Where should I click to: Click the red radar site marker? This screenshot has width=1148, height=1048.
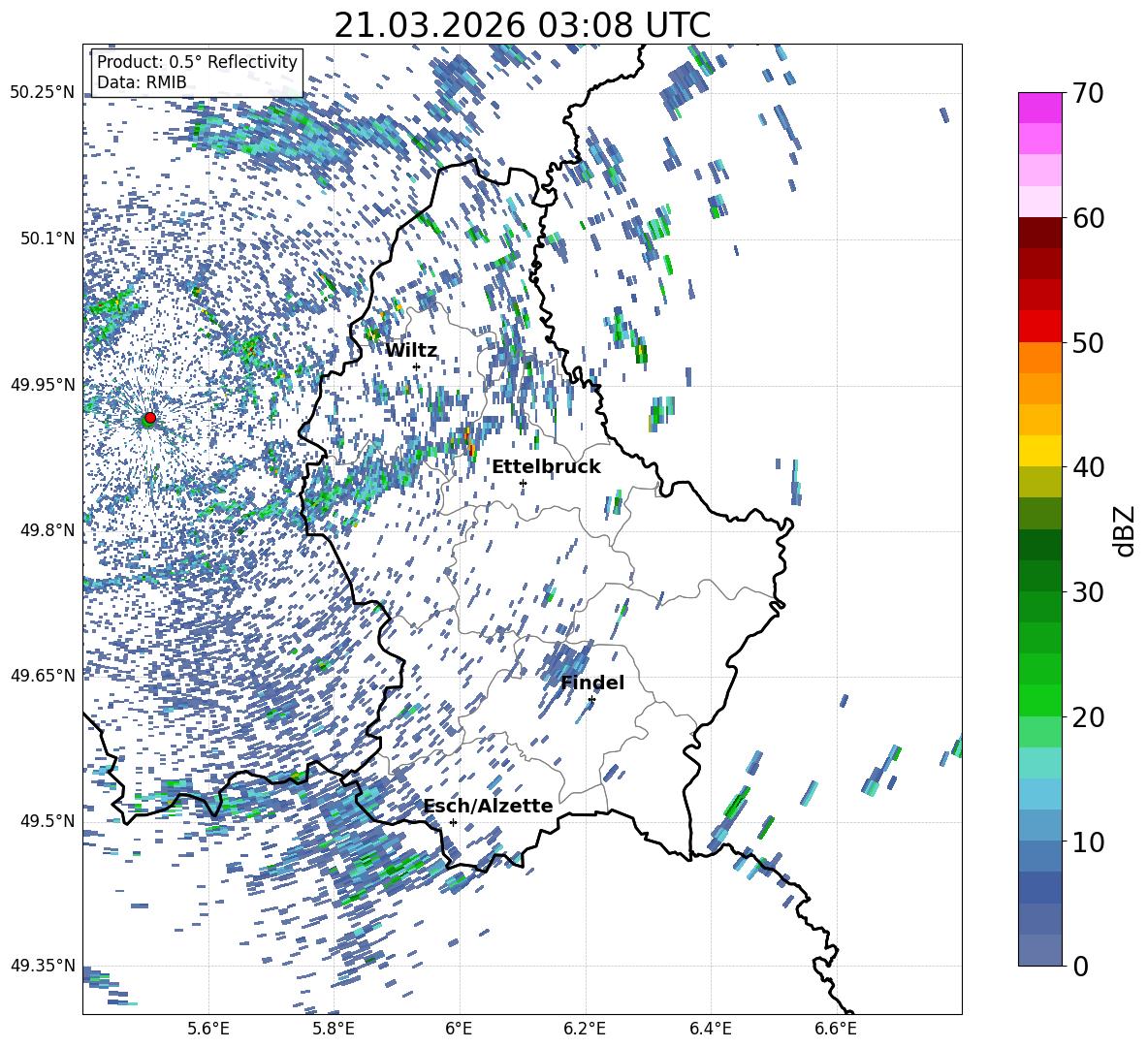(x=149, y=418)
